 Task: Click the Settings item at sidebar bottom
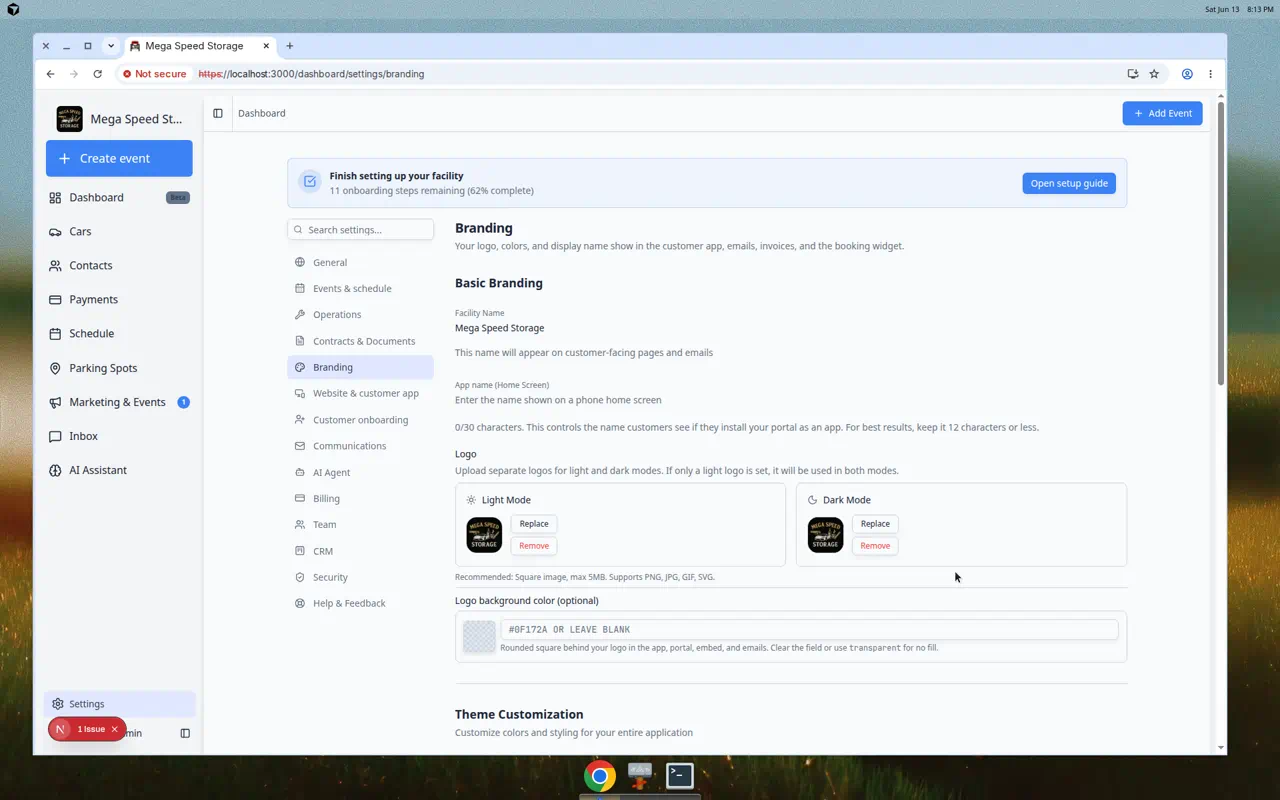click(119, 704)
